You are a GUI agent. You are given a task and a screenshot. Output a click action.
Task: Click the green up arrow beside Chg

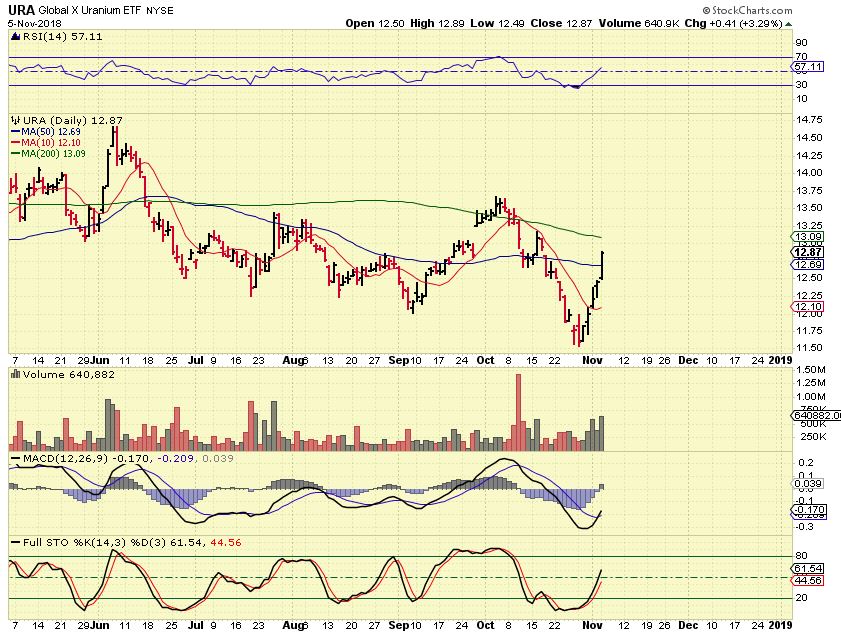(788, 24)
